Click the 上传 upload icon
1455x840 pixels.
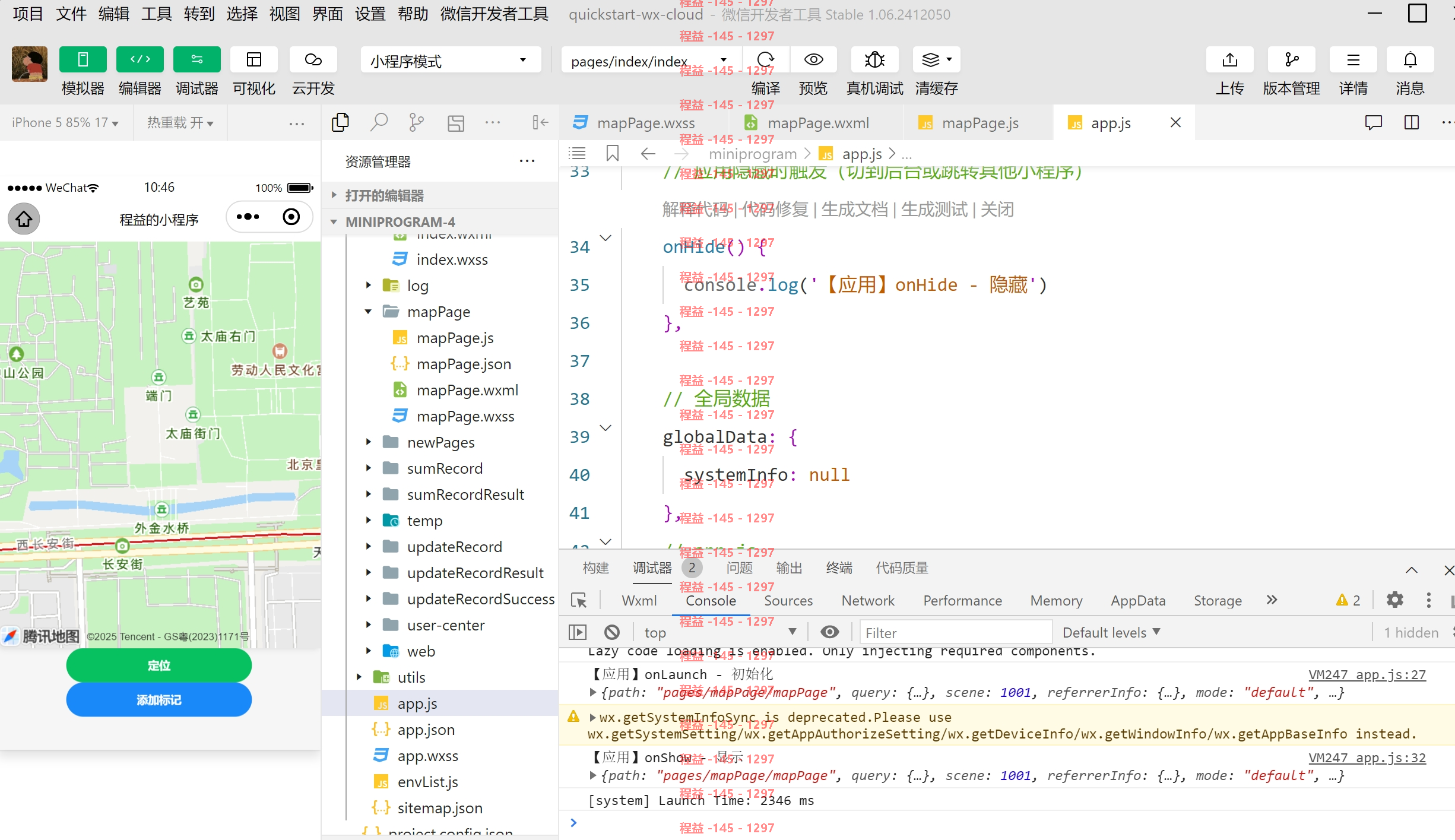(x=1230, y=60)
